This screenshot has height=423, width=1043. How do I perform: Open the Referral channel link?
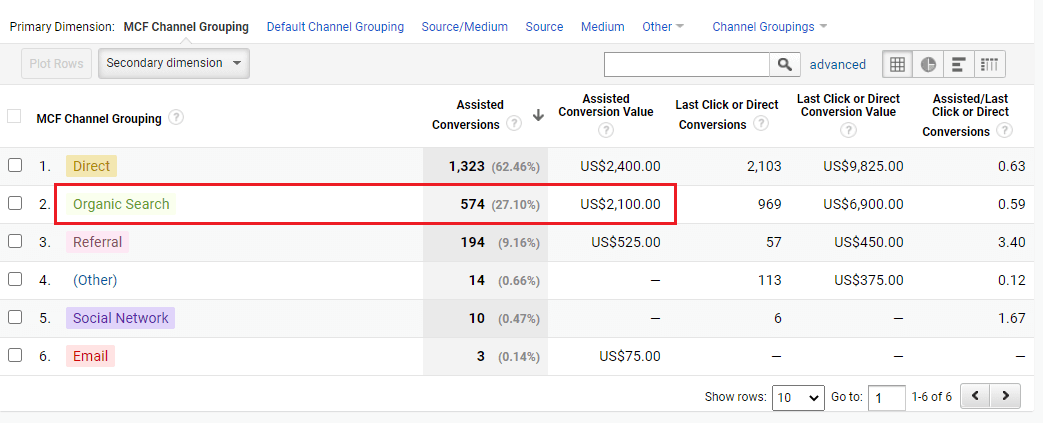pyautogui.click(x=97, y=242)
